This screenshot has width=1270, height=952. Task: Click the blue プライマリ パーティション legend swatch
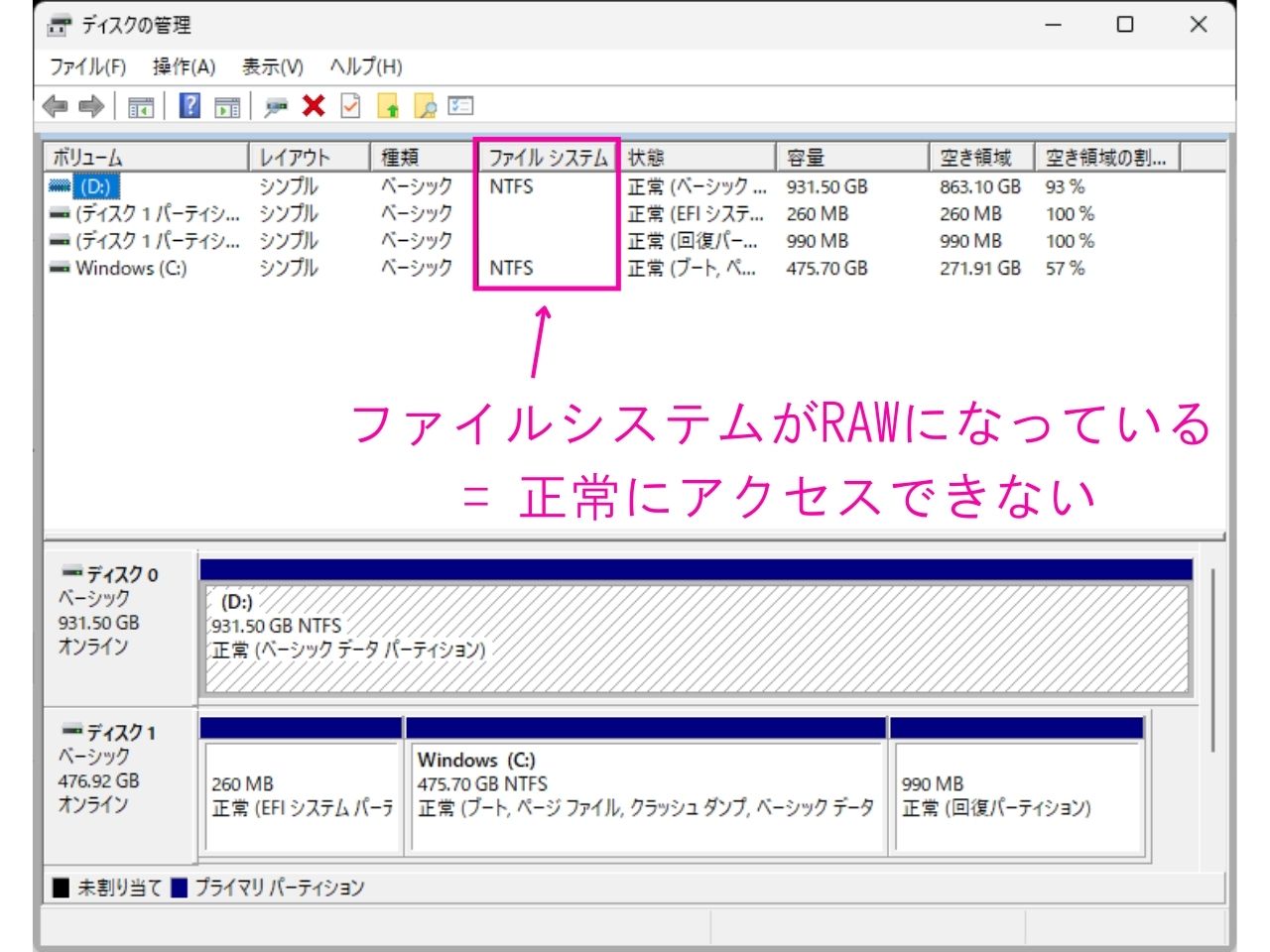coord(179,888)
